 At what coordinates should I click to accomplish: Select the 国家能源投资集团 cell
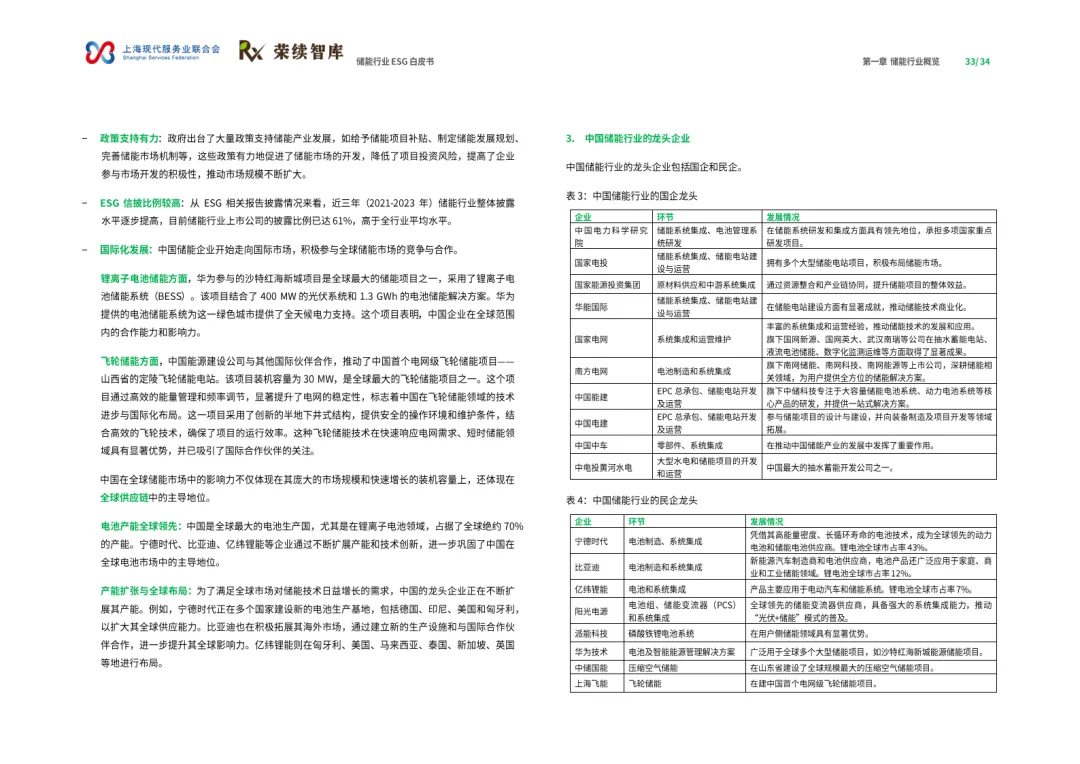click(611, 285)
